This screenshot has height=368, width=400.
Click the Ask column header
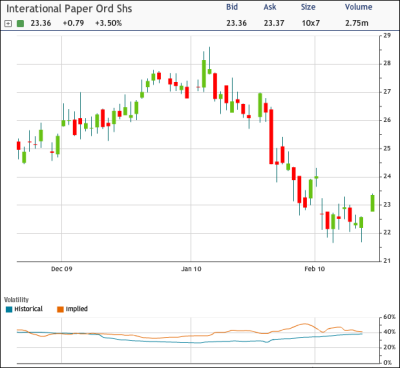coord(270,7)
